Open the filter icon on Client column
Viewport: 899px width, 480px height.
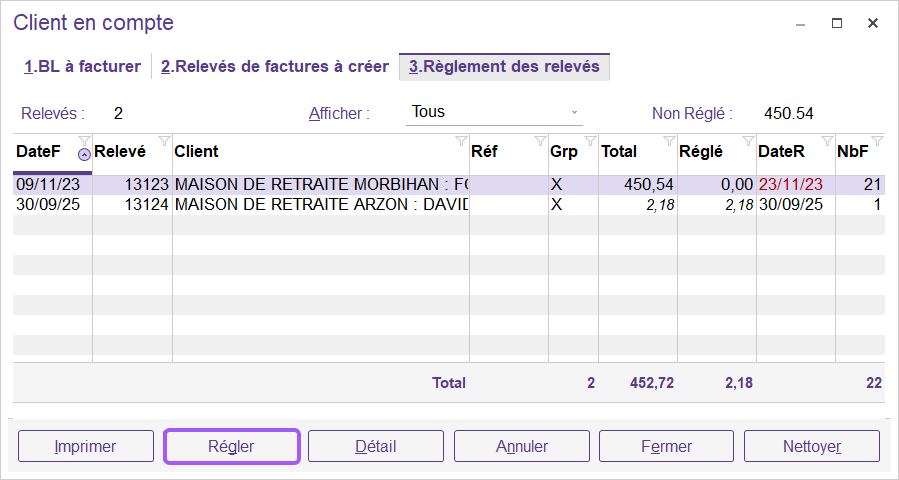tap(460, 140)
